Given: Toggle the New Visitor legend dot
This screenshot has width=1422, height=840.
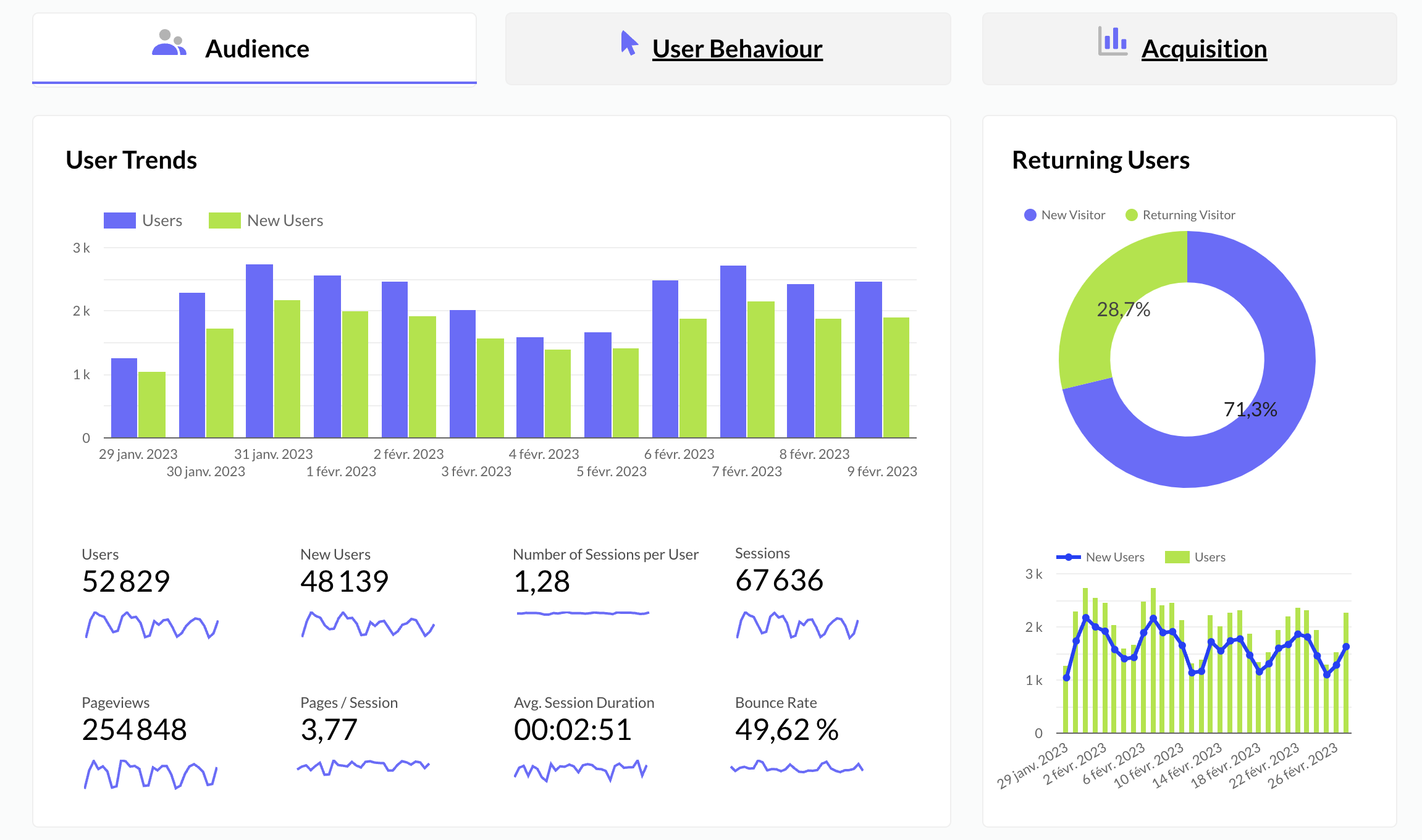Looking at the screenshot, I should point(1030,215).
